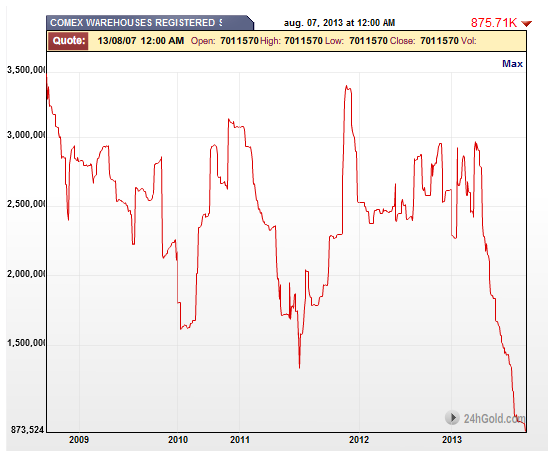The image size is (548, 451).
Task: Click the 2,000,00 y-axis label
Action: pyautogui.click(x=26, y=274)
